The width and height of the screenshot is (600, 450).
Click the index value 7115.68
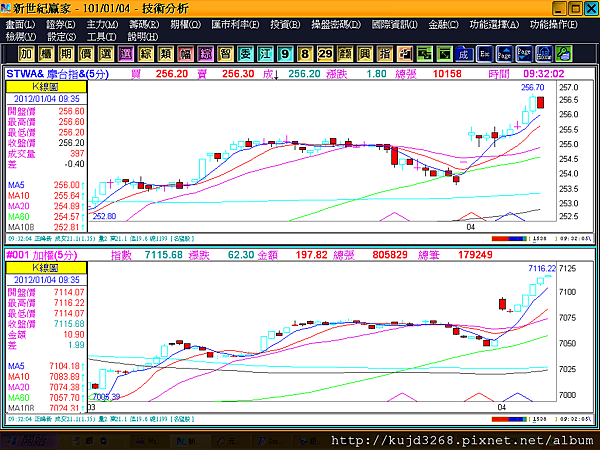163,255
